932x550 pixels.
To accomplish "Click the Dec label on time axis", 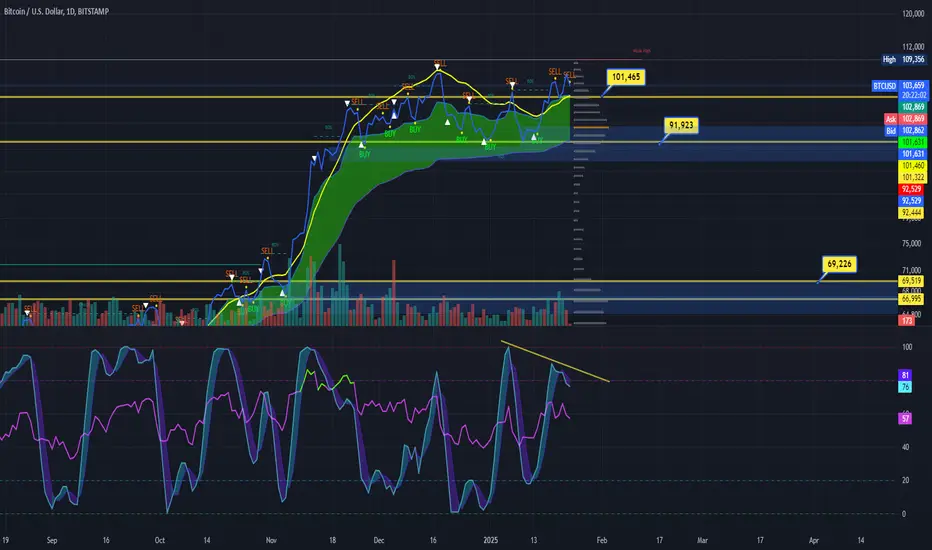I will tap(379, 540).
